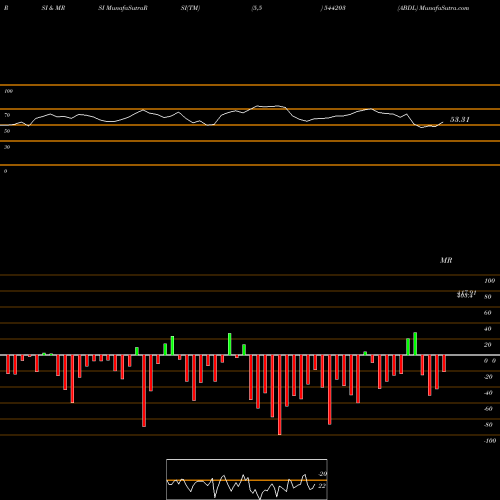Click the -100 label on MR axis

tap(490, 441)
